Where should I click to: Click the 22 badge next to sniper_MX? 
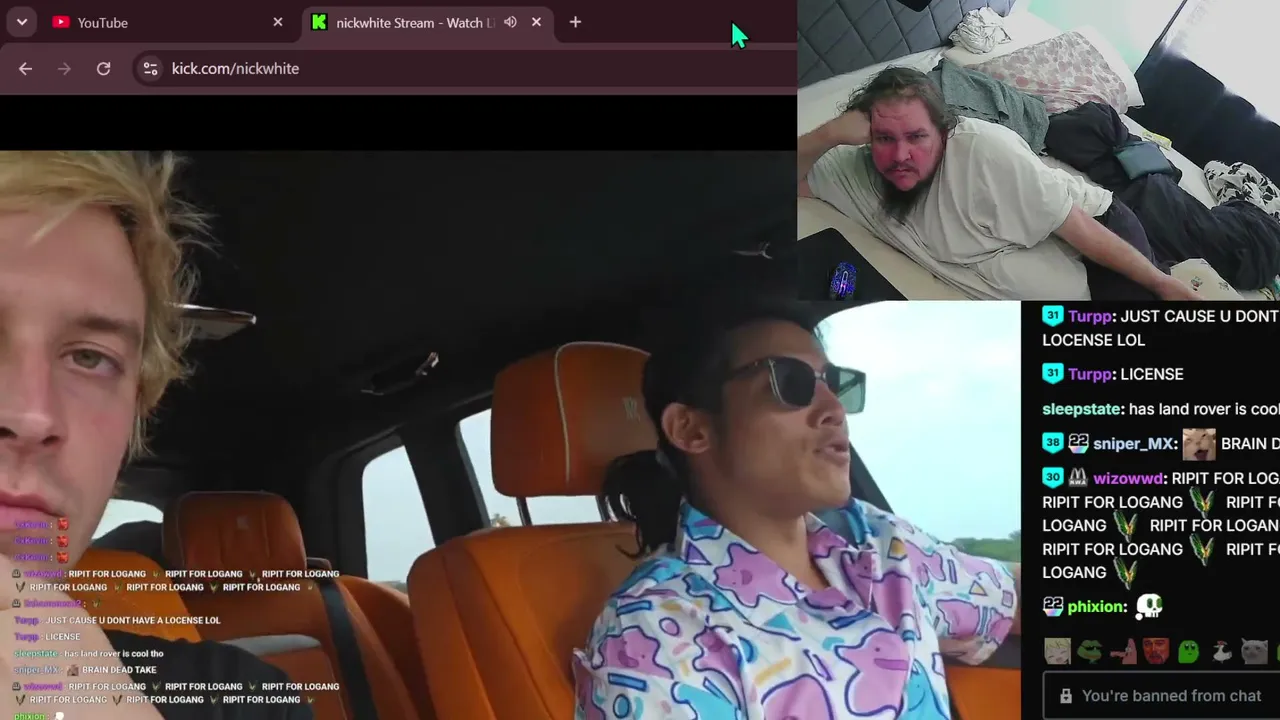pos(1079,443)
